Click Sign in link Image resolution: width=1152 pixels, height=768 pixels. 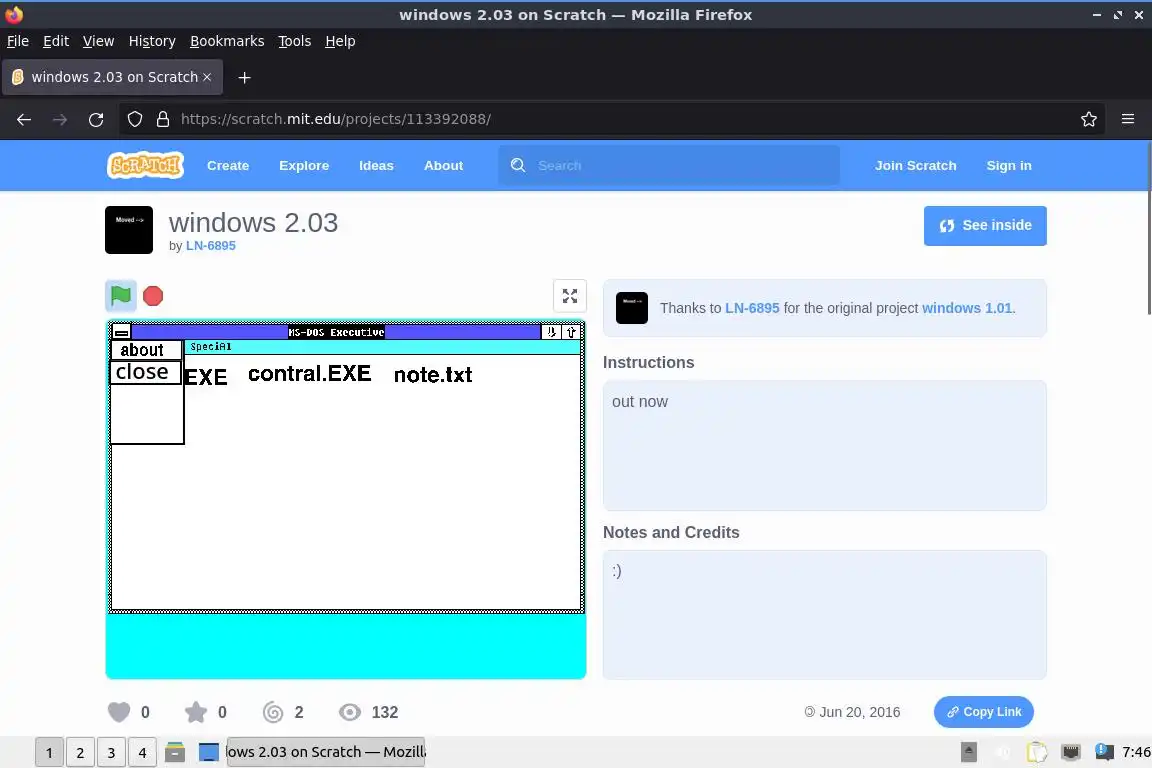[1009, 165]
